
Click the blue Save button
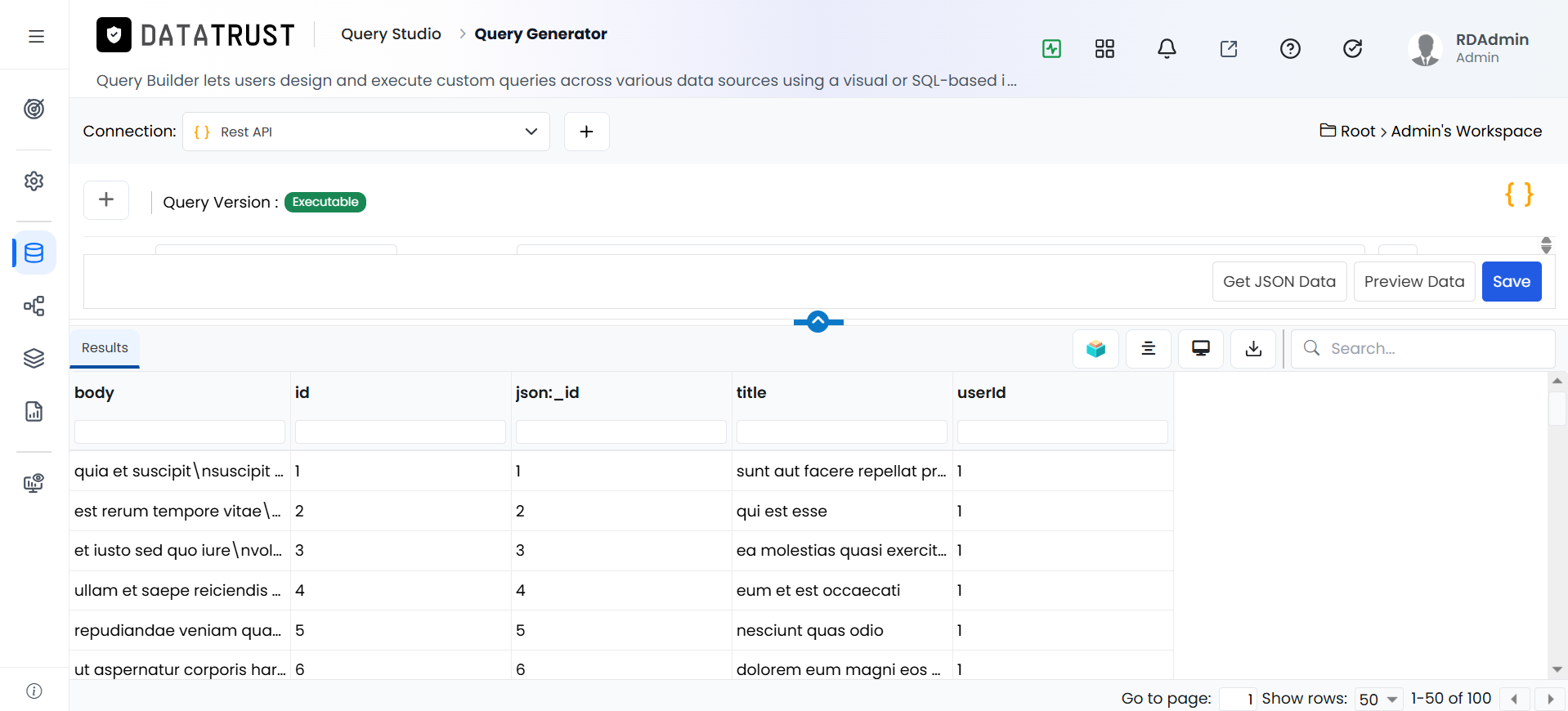click(x=1512, y=282)
